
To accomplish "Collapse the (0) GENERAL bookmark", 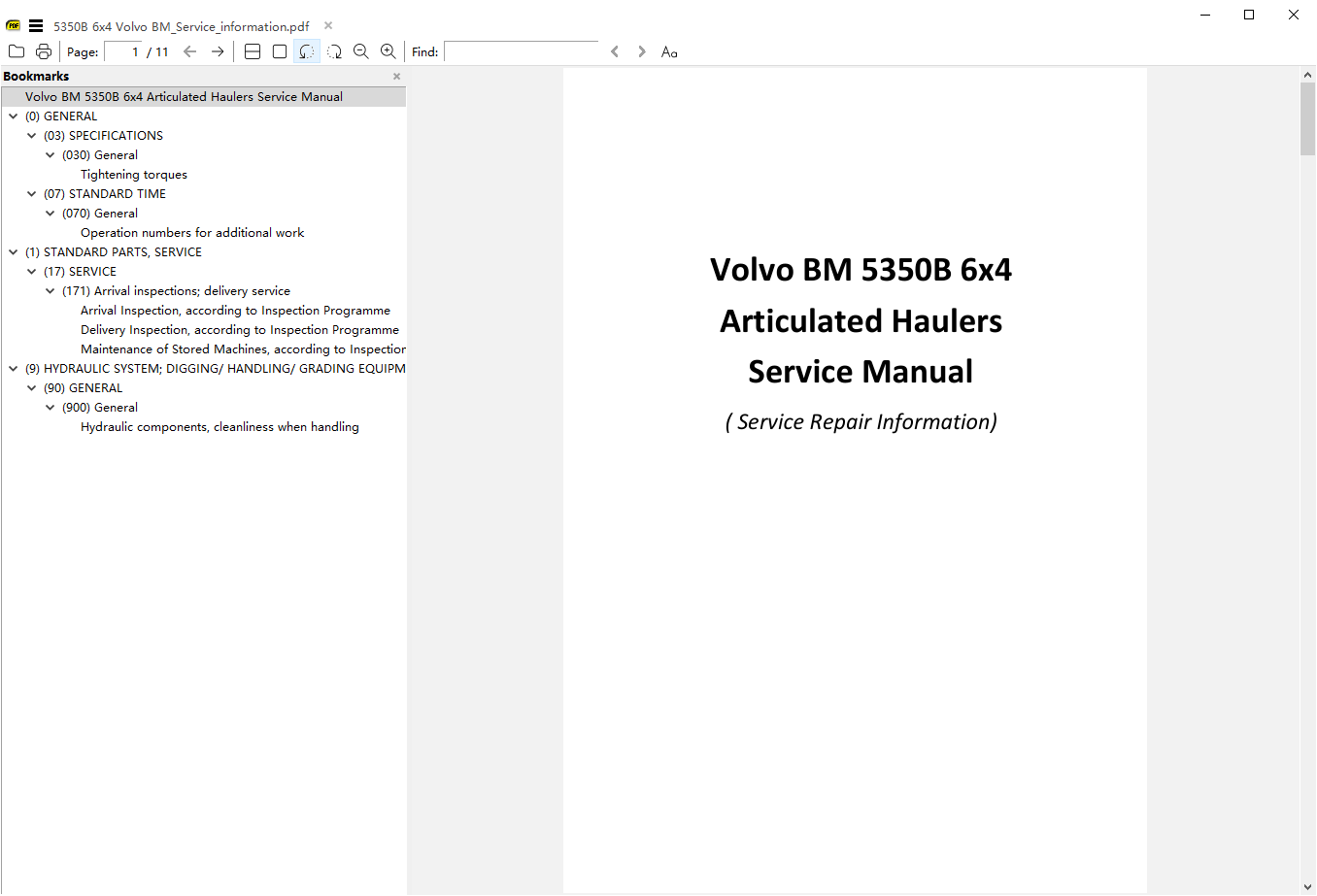I will pos(14,116).
